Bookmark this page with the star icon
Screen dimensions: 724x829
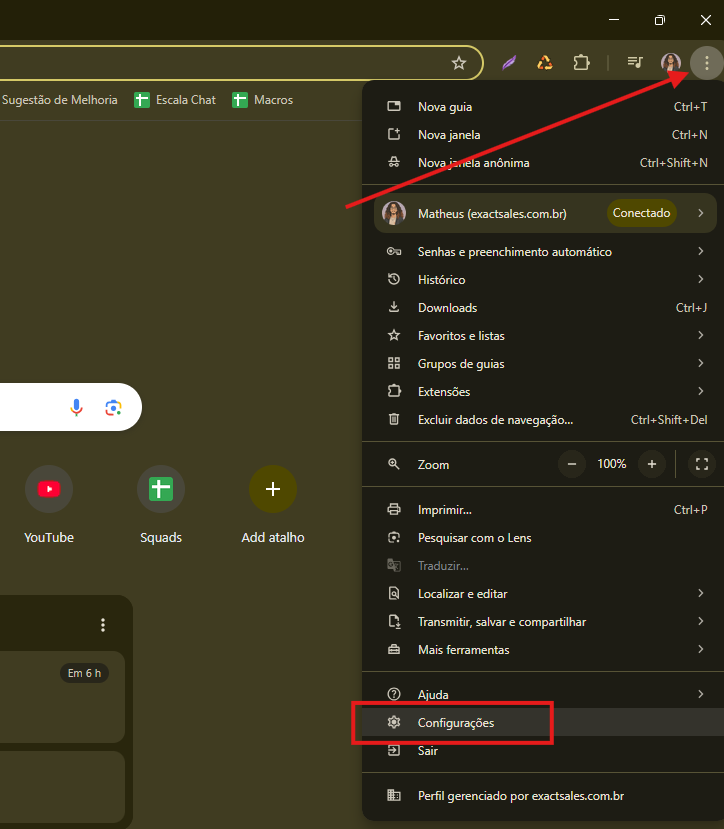(459, 63)
